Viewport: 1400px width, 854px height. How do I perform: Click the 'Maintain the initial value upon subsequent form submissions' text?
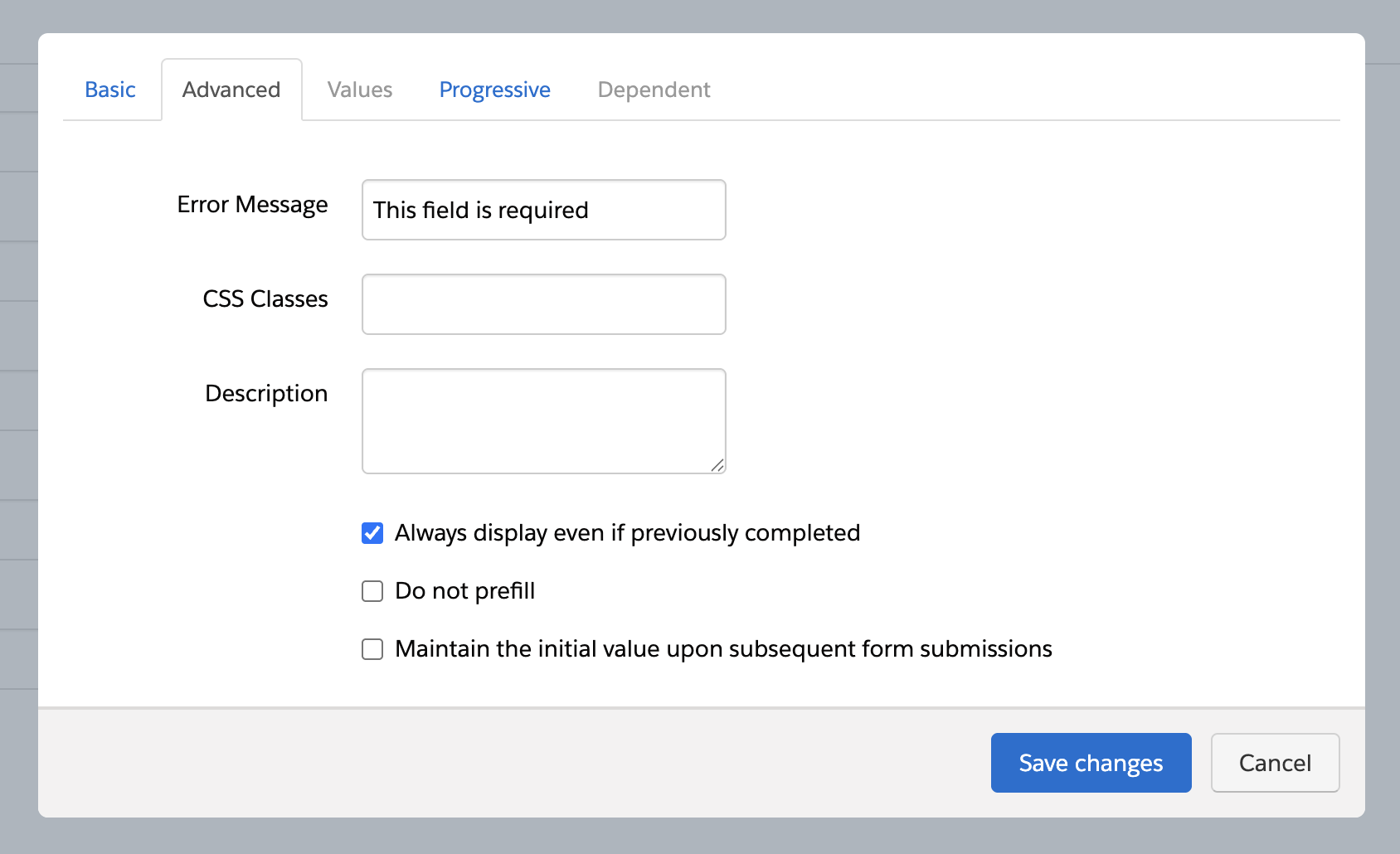click(723, 649)
